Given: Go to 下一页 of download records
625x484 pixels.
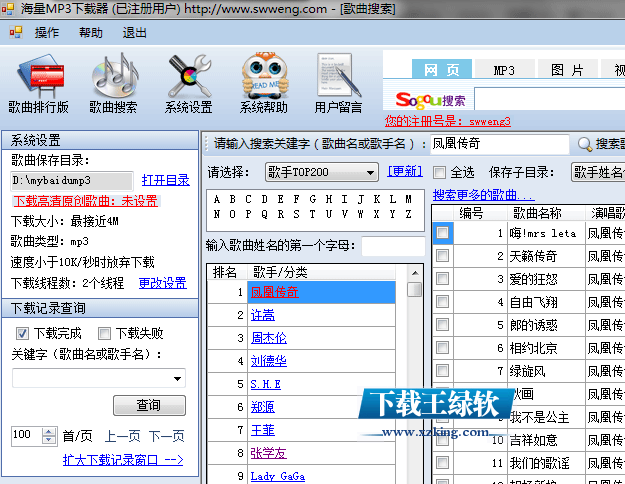Looking at the screenshot, I should pyautogui.click(x=167, y=436).
